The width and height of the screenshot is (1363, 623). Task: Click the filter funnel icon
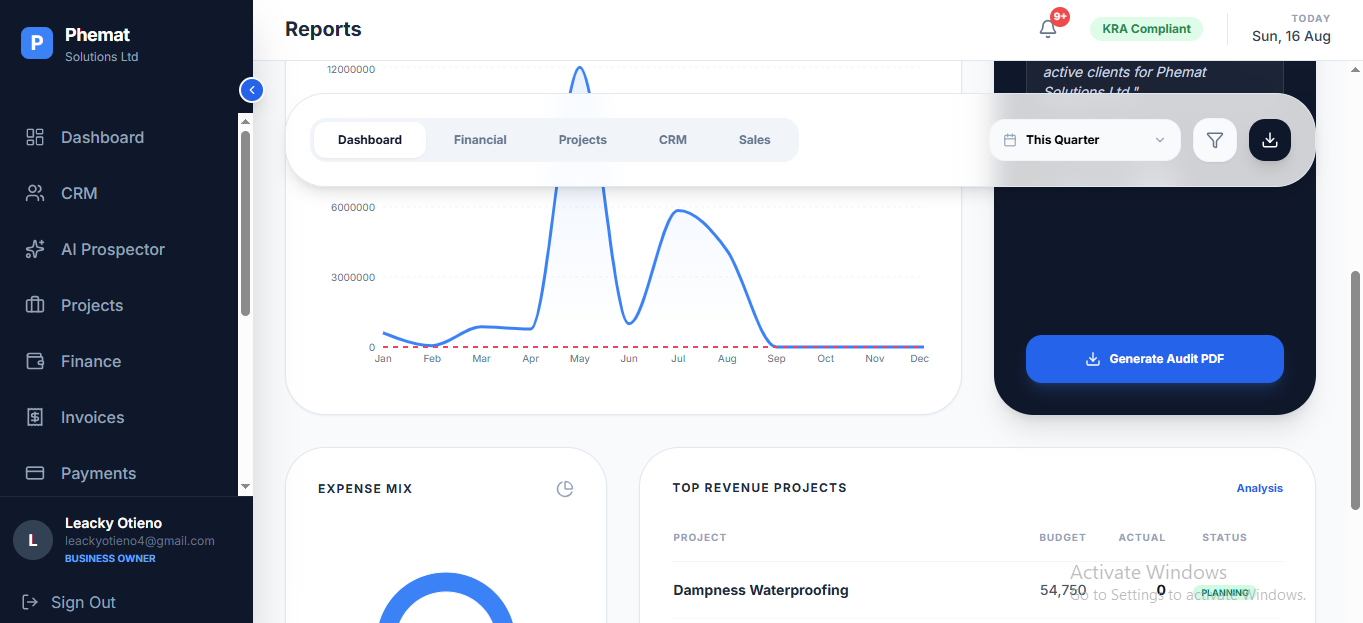(x=1215, y=140)
